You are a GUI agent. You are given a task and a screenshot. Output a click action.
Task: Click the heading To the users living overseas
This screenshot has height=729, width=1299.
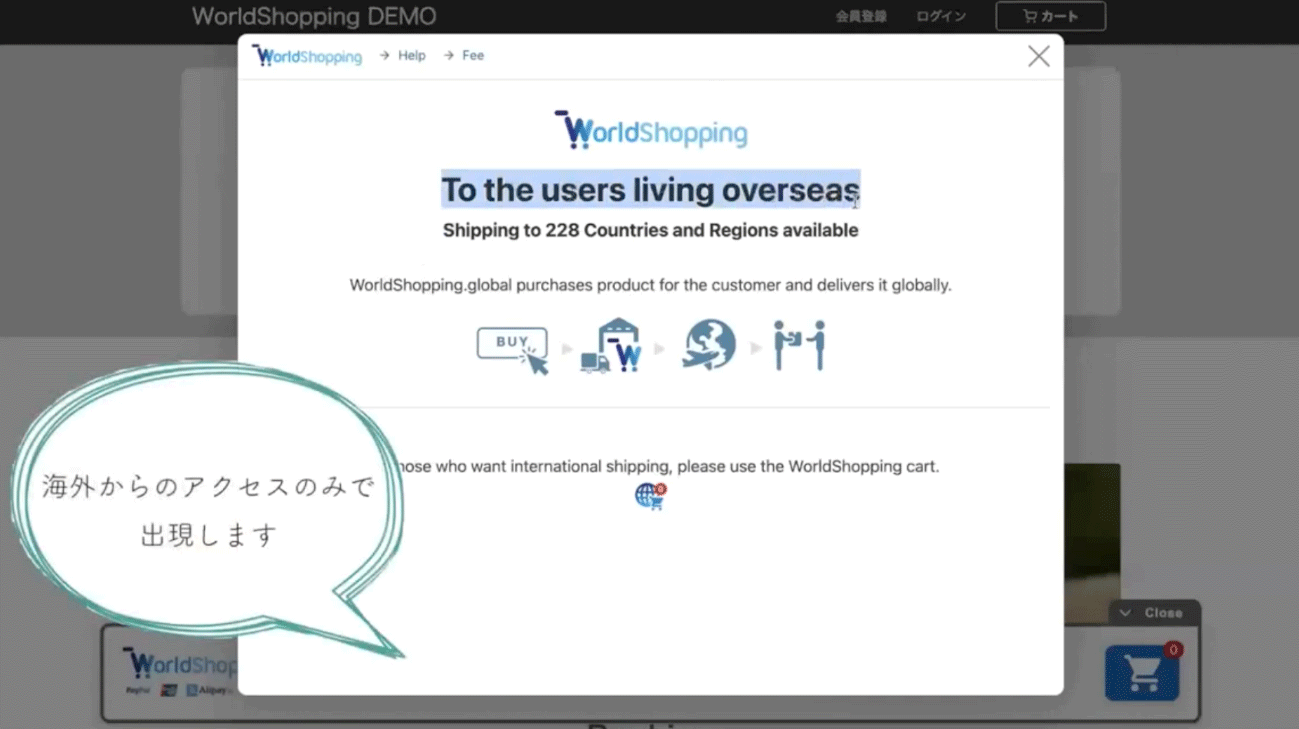[651, 190]
